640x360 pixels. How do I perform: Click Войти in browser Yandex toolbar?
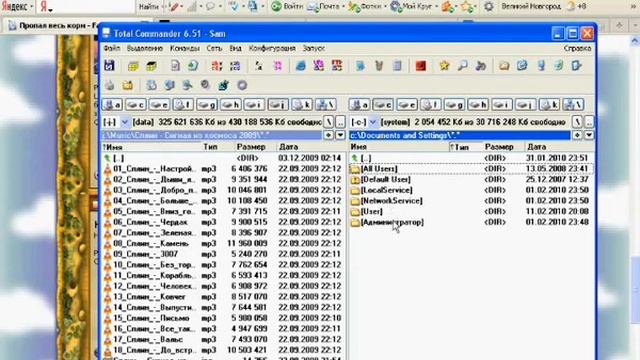[x=288, y=6]
